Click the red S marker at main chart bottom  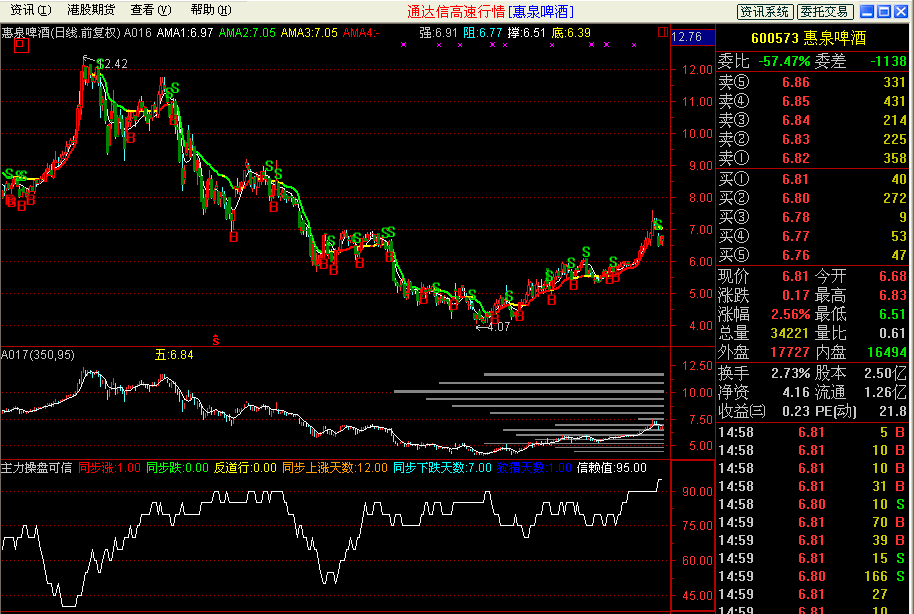pos(216,339)
